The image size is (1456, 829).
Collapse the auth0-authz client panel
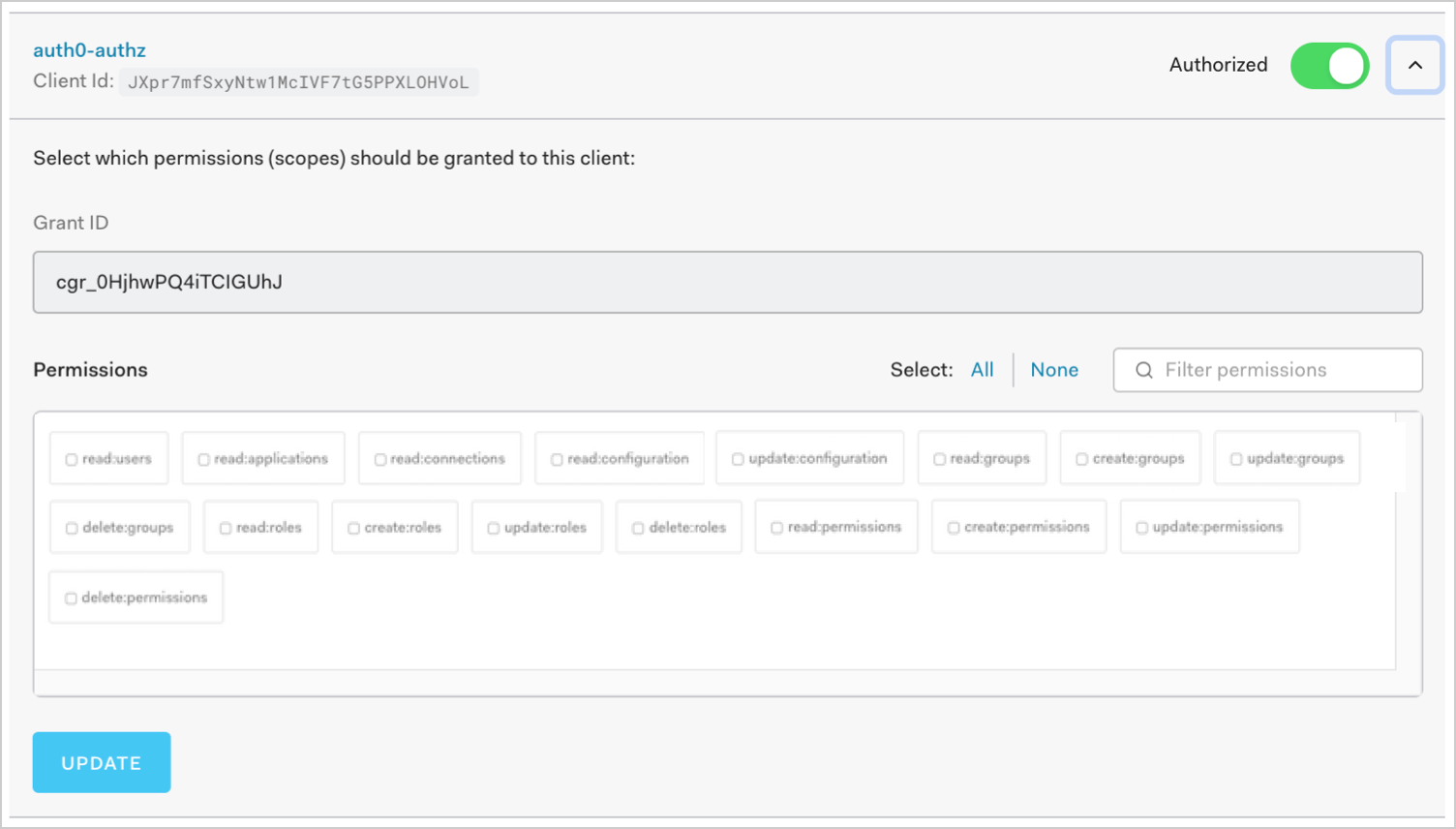click(1414, 65)
